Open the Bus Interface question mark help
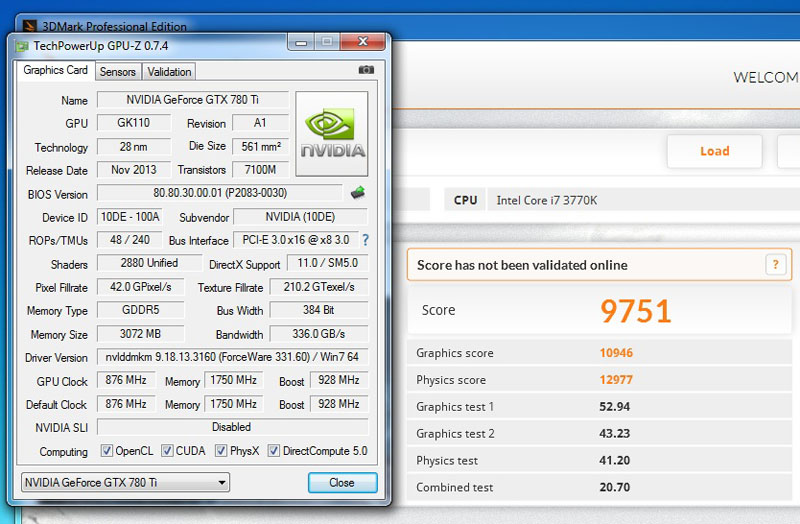 point(365,240)
